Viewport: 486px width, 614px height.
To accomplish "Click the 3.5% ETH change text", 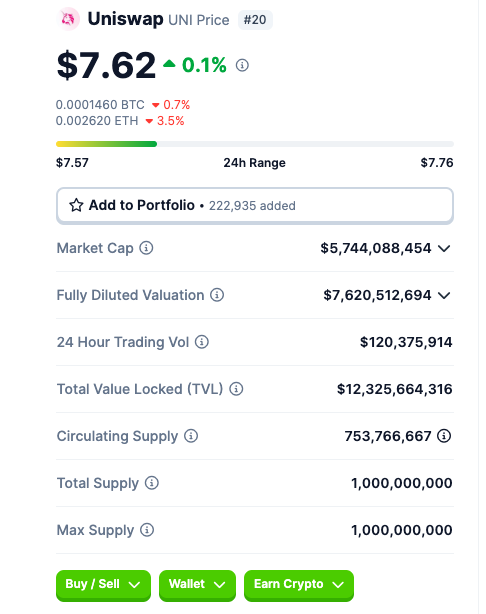I will [x=171, y=121].
